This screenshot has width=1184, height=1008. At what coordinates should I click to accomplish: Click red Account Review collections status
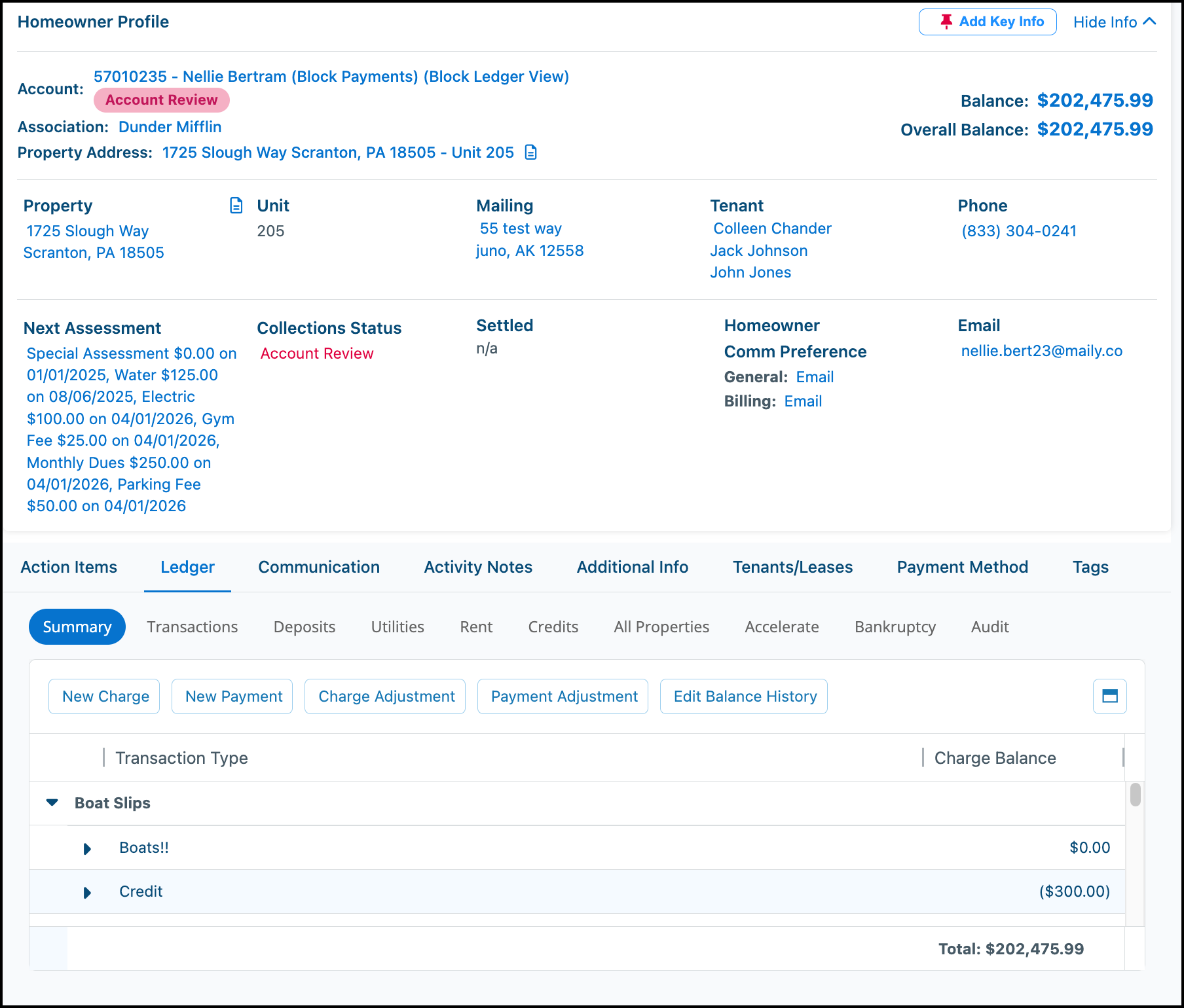[x=317, y=353]
